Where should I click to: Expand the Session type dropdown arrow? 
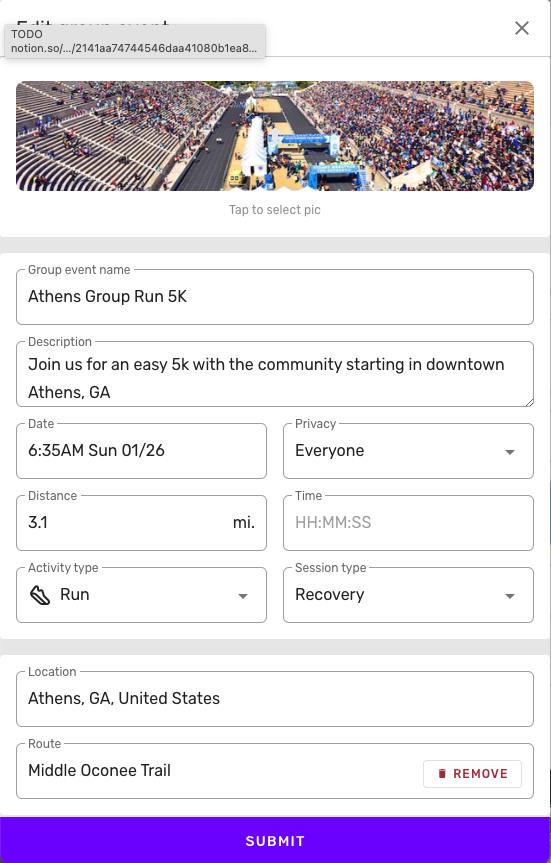click(510, 596)
